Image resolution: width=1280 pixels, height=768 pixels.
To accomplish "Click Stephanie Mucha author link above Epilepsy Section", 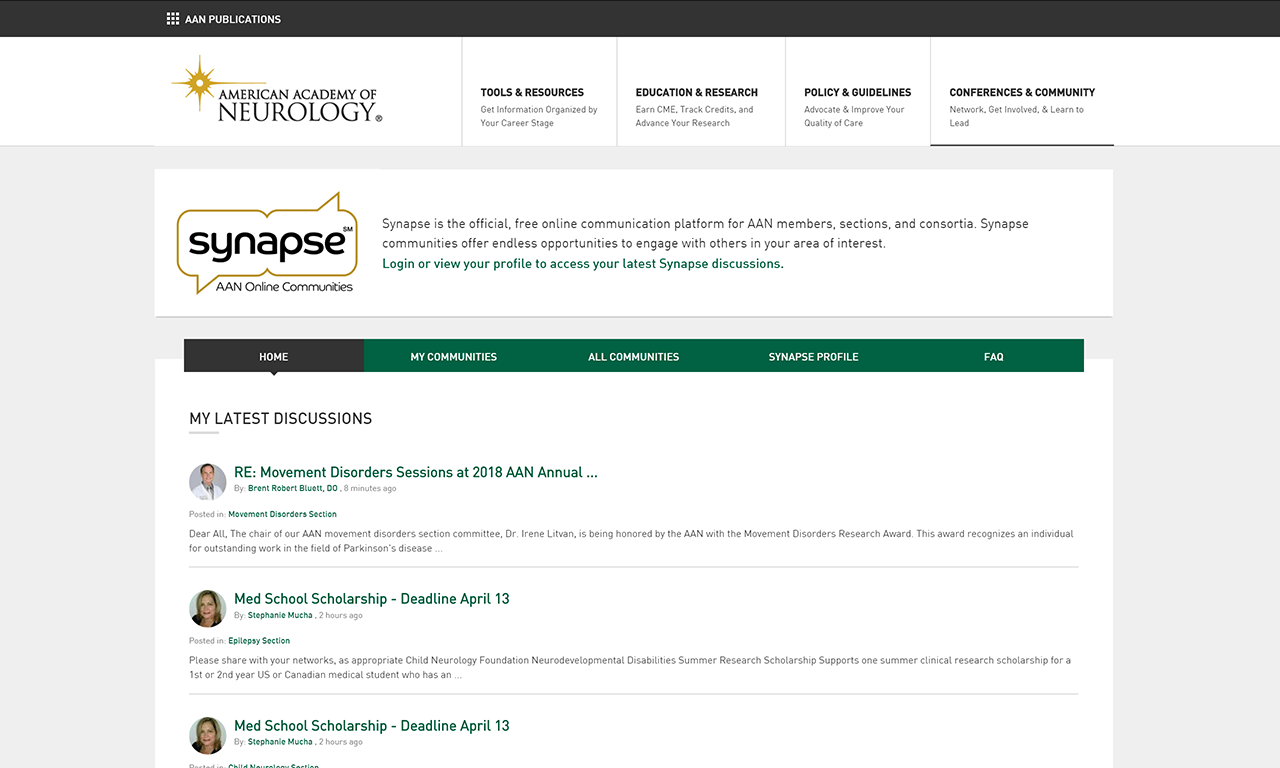I will click(x=280, y=616).
